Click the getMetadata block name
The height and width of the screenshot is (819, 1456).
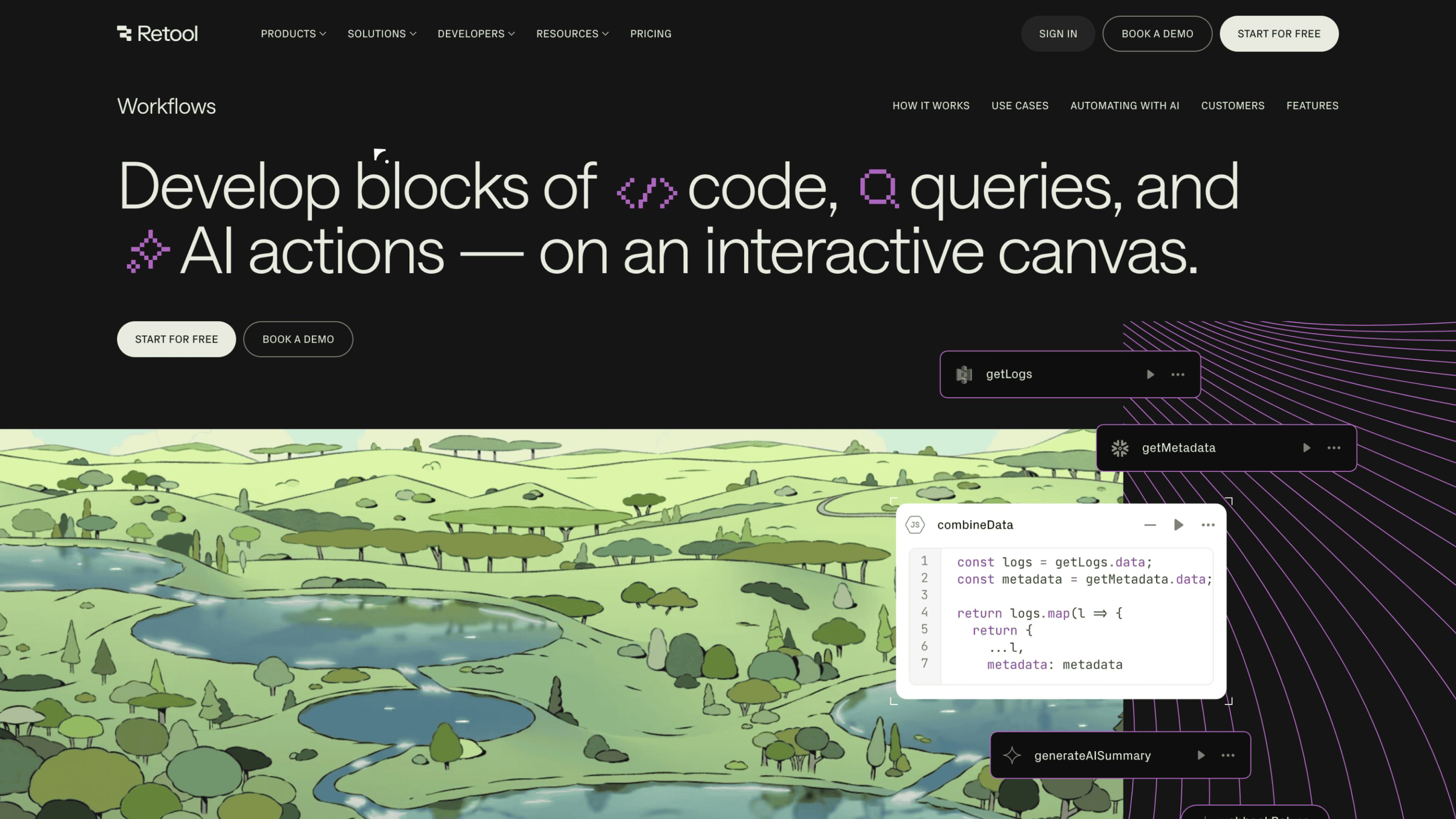(x=1178, y=448)
